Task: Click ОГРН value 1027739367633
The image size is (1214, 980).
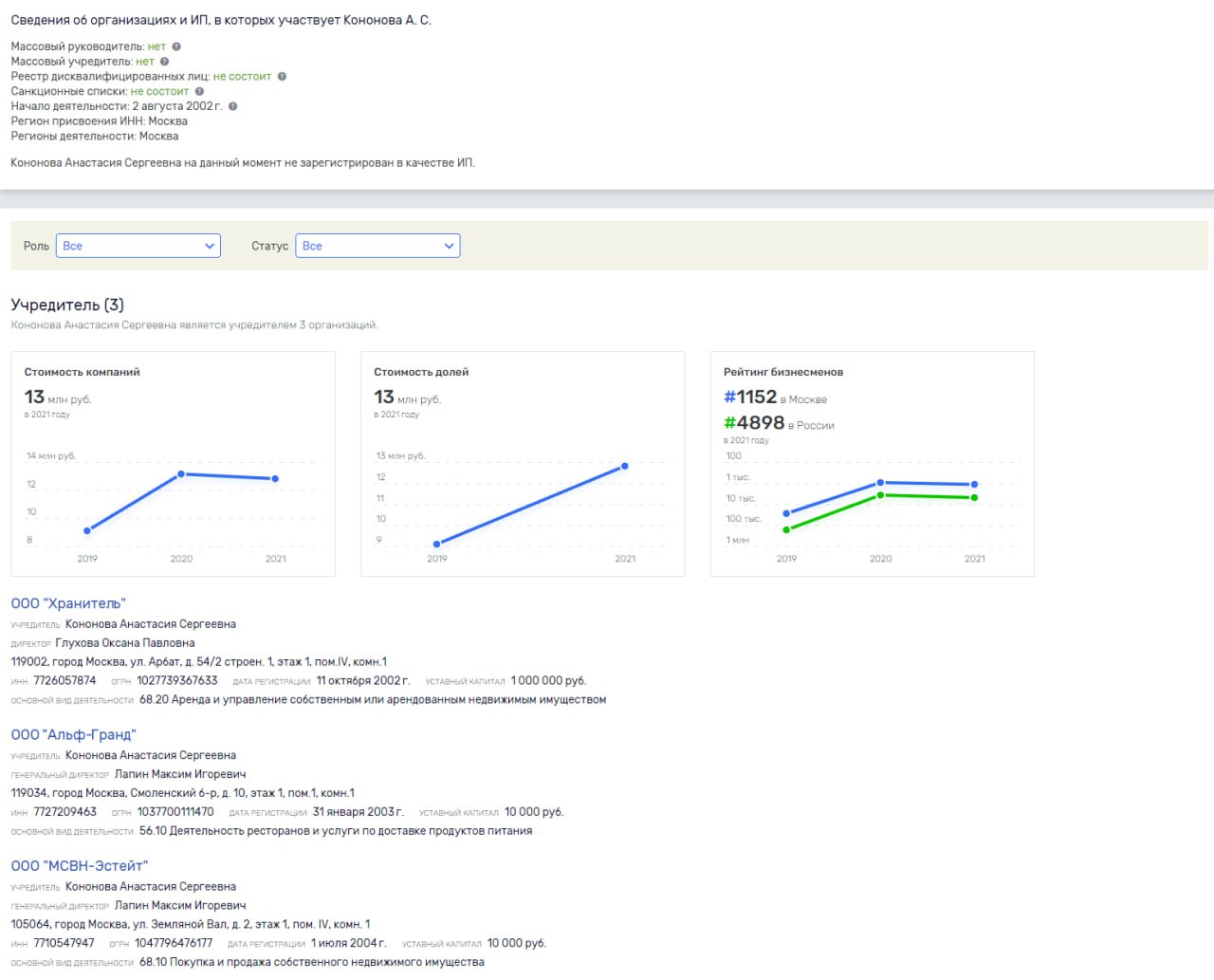Action: pos(177,680)
